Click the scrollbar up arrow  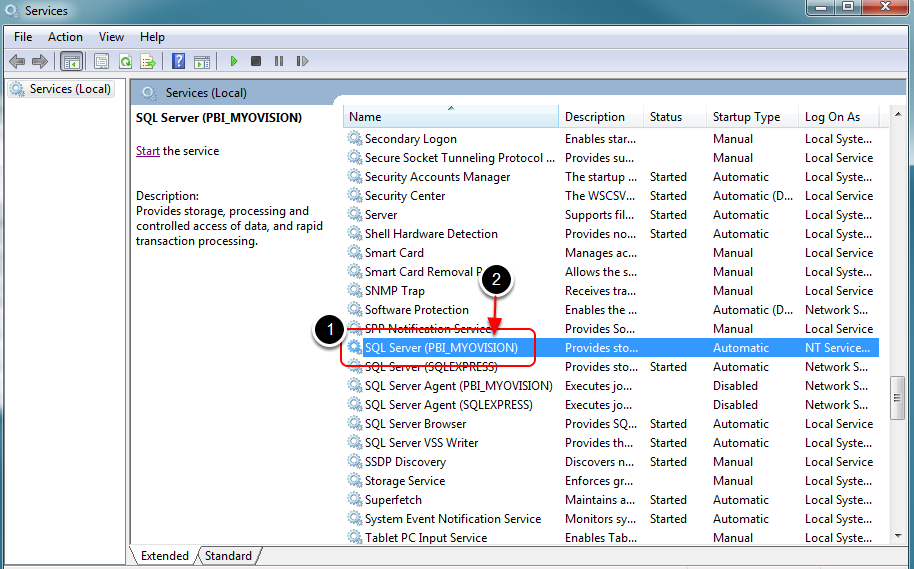898,114
